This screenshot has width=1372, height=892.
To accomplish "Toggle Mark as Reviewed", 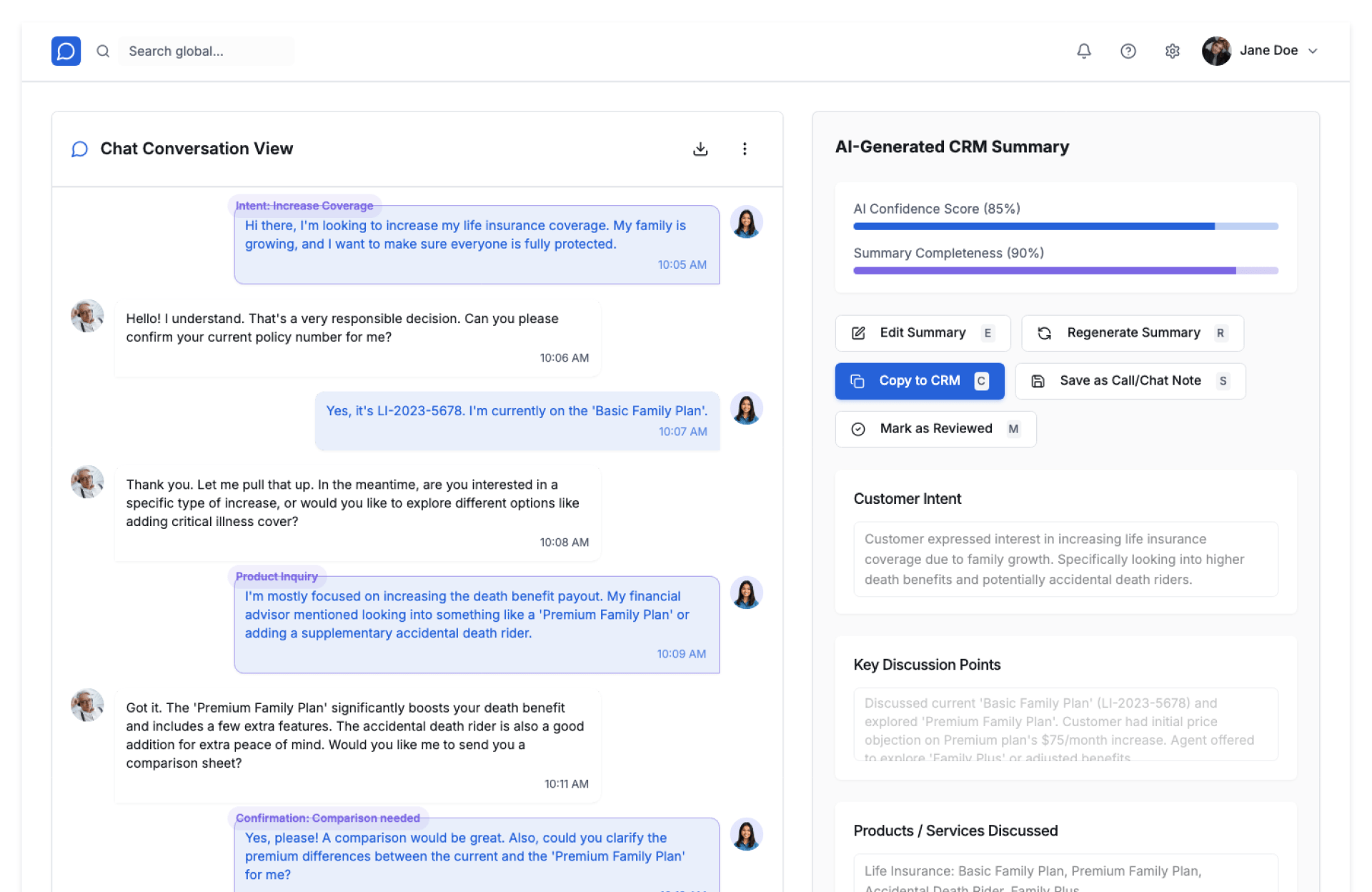I will point(935,429).
